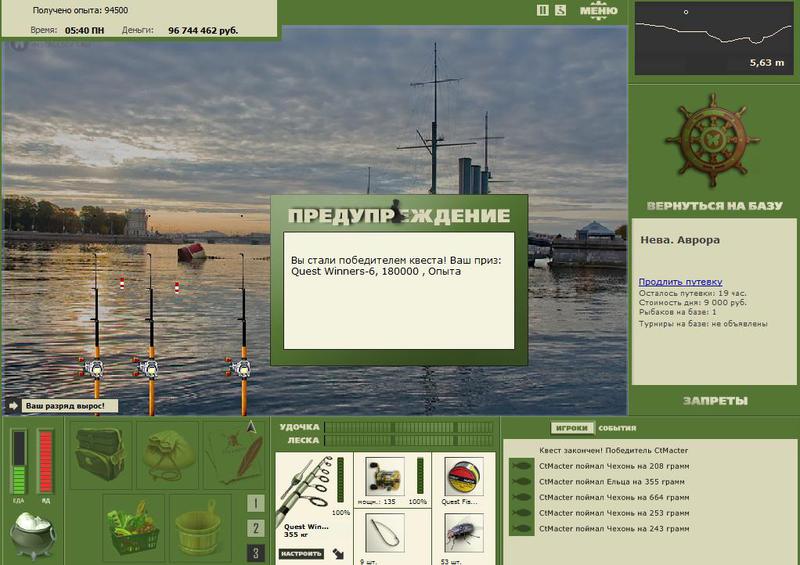Click the rod's 100% wear bar
The width and height of the screenshot is (800, 565).
340,480
